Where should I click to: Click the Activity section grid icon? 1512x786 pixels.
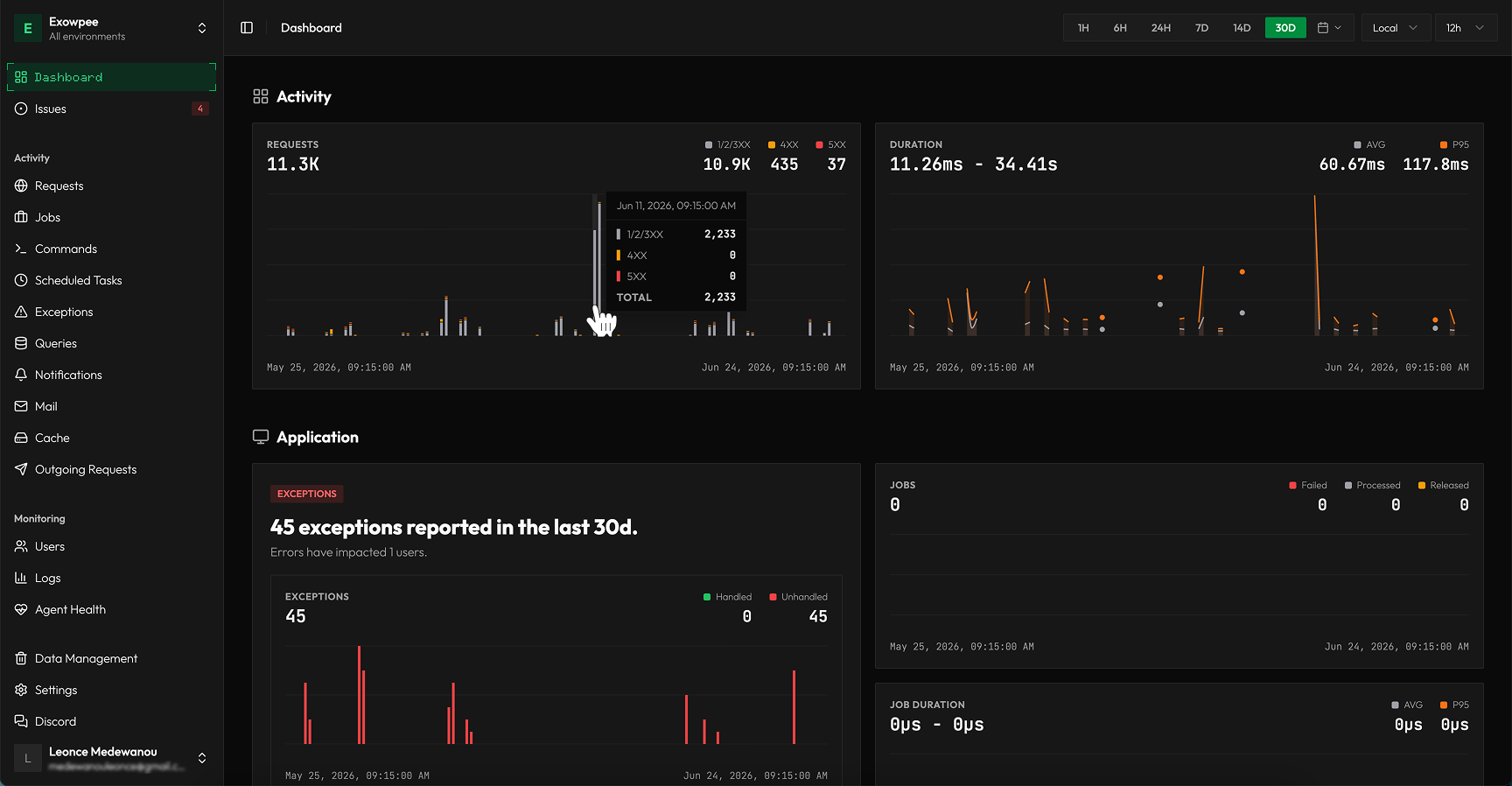pyautogui.click(x=261, y=96)
